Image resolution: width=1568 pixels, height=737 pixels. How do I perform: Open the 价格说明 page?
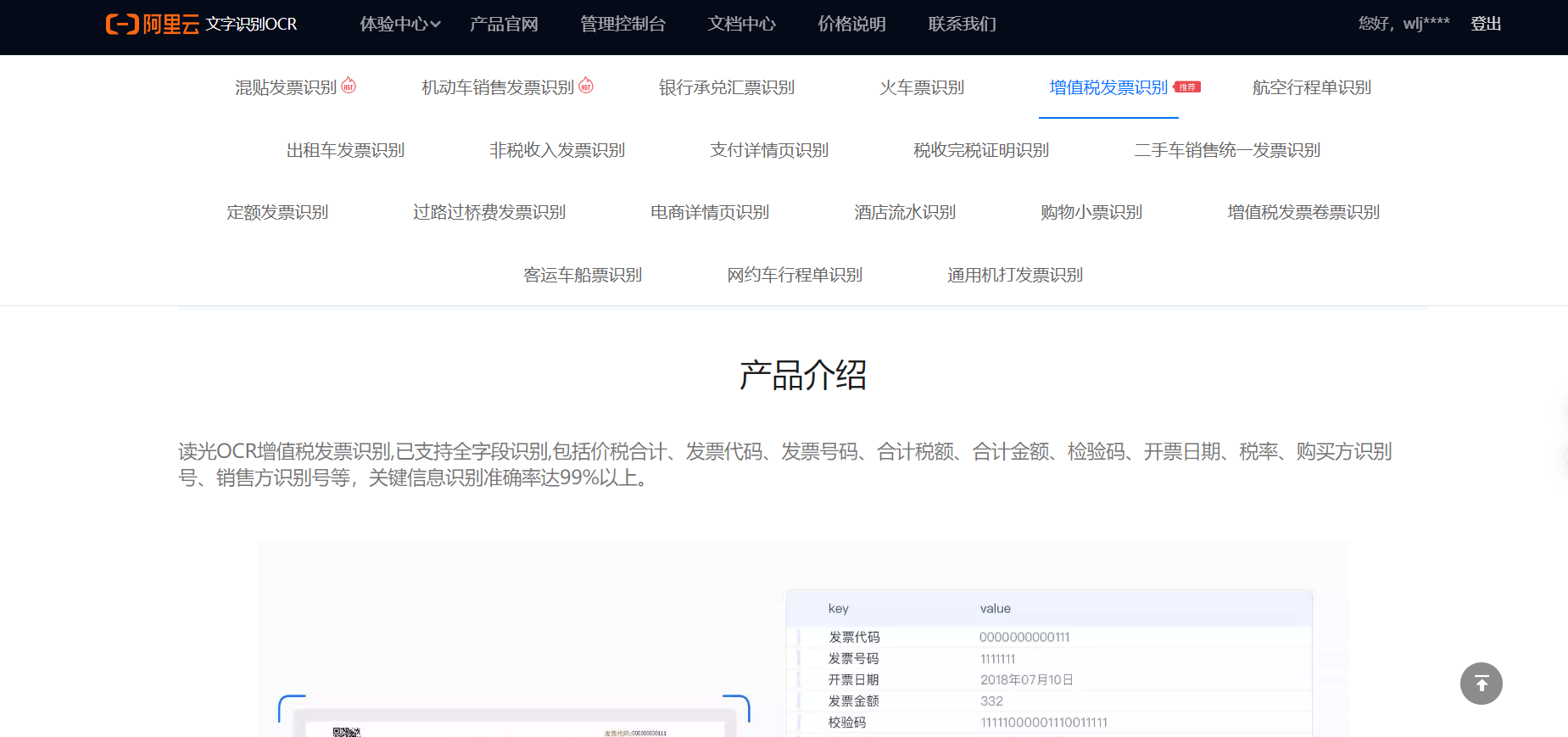click(x=851, y=24)
